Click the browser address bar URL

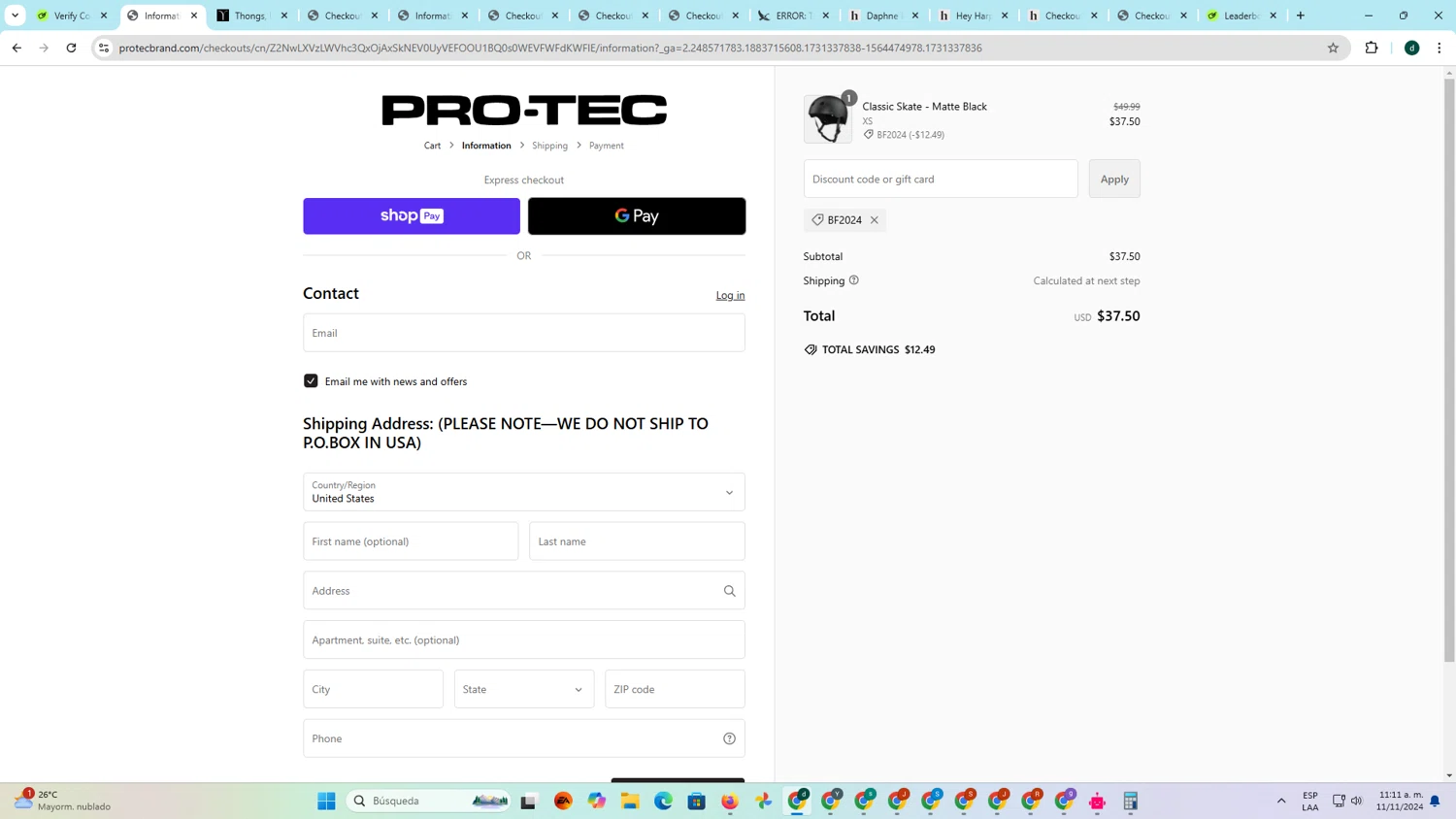click(x=550, y=48)
